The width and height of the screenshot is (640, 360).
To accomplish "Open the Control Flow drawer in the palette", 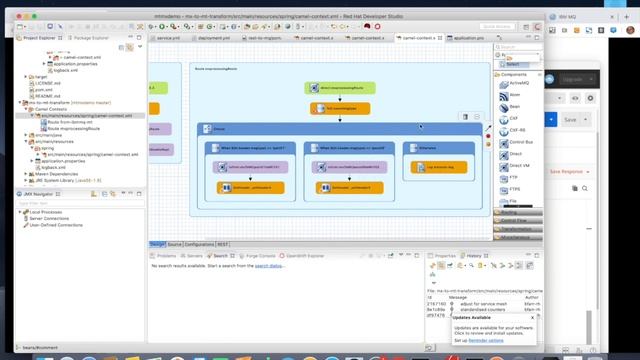I will (518, 221).
